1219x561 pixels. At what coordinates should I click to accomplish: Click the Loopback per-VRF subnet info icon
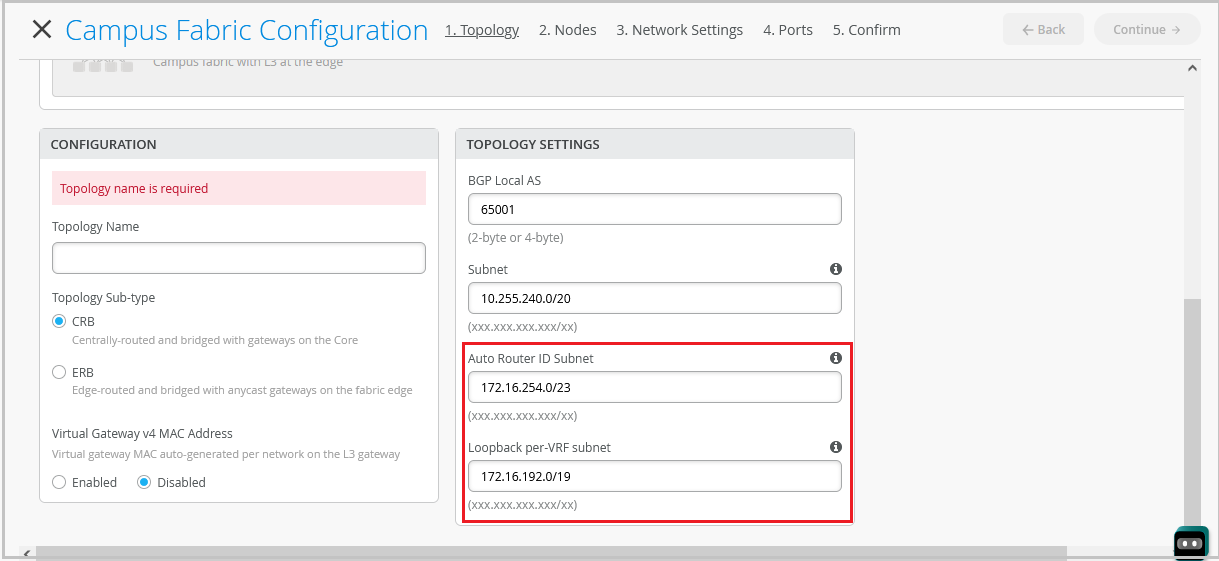(835, 447)
